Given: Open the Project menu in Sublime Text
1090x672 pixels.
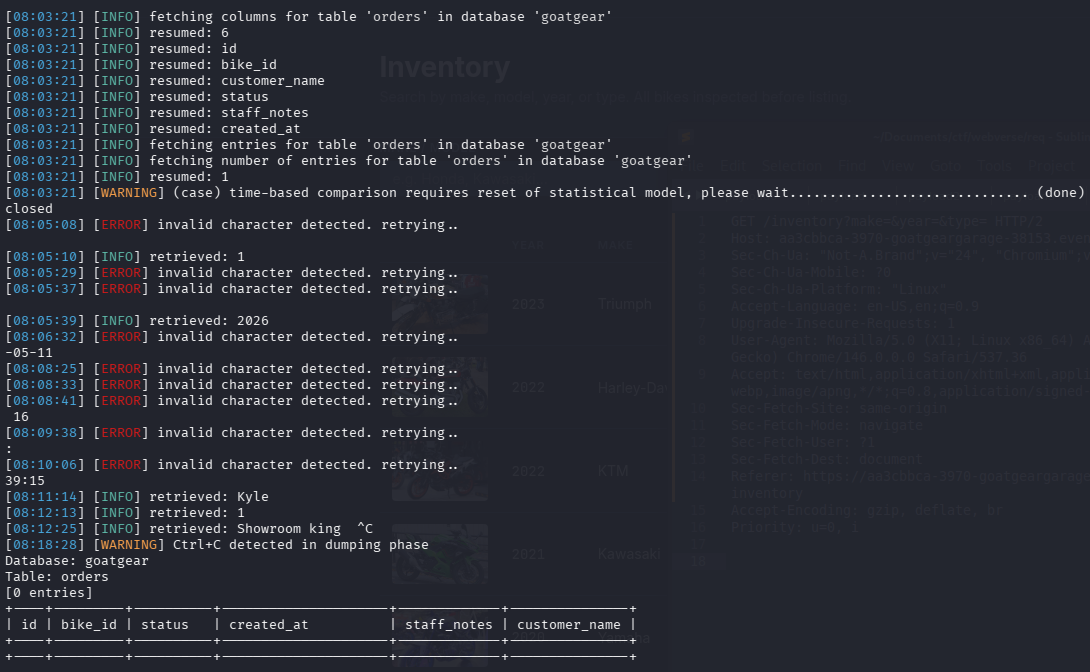Looking at the screenshot, I should tap(1051, 166).
